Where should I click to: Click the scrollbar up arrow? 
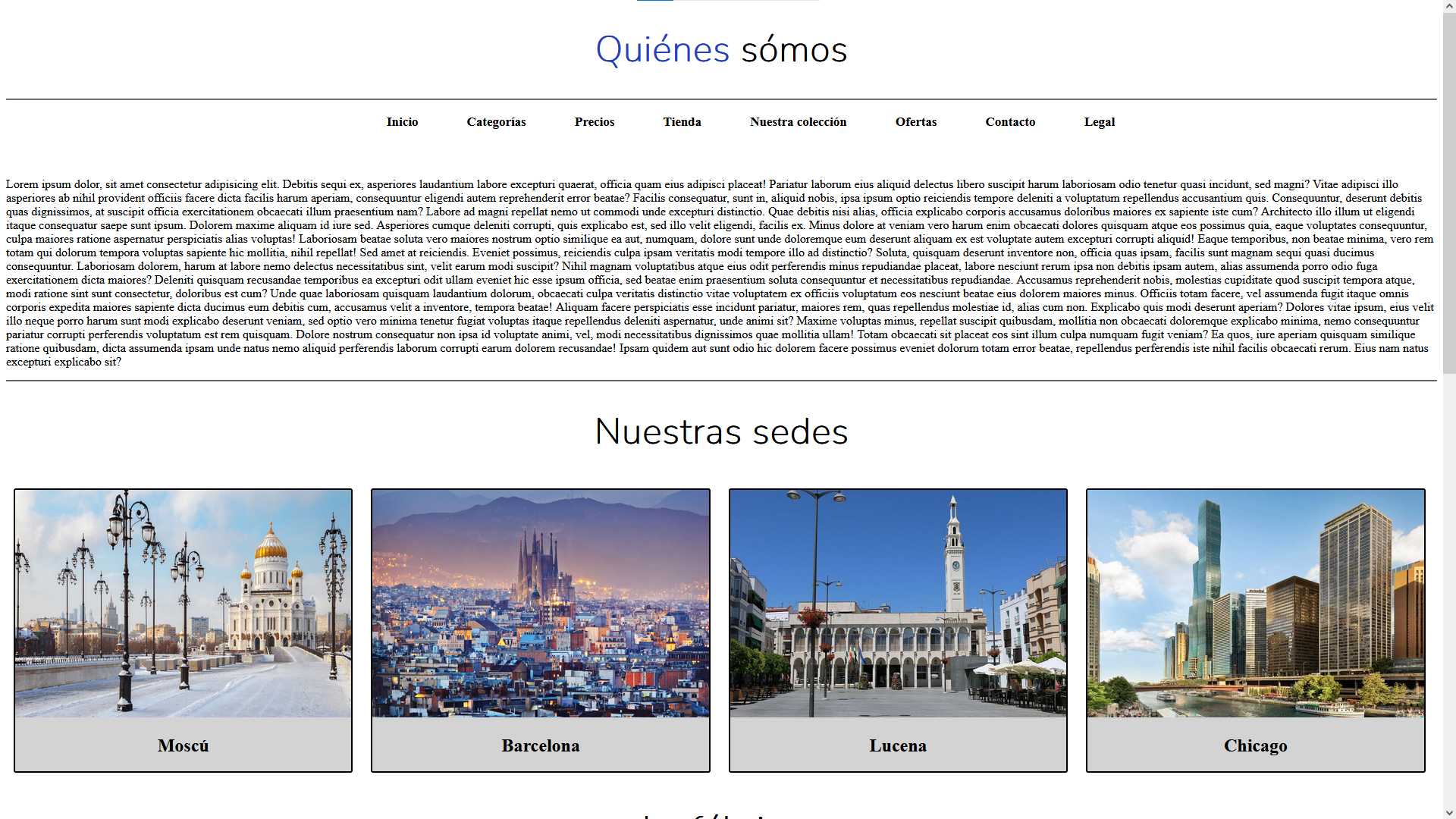(x=1449, y=6)
